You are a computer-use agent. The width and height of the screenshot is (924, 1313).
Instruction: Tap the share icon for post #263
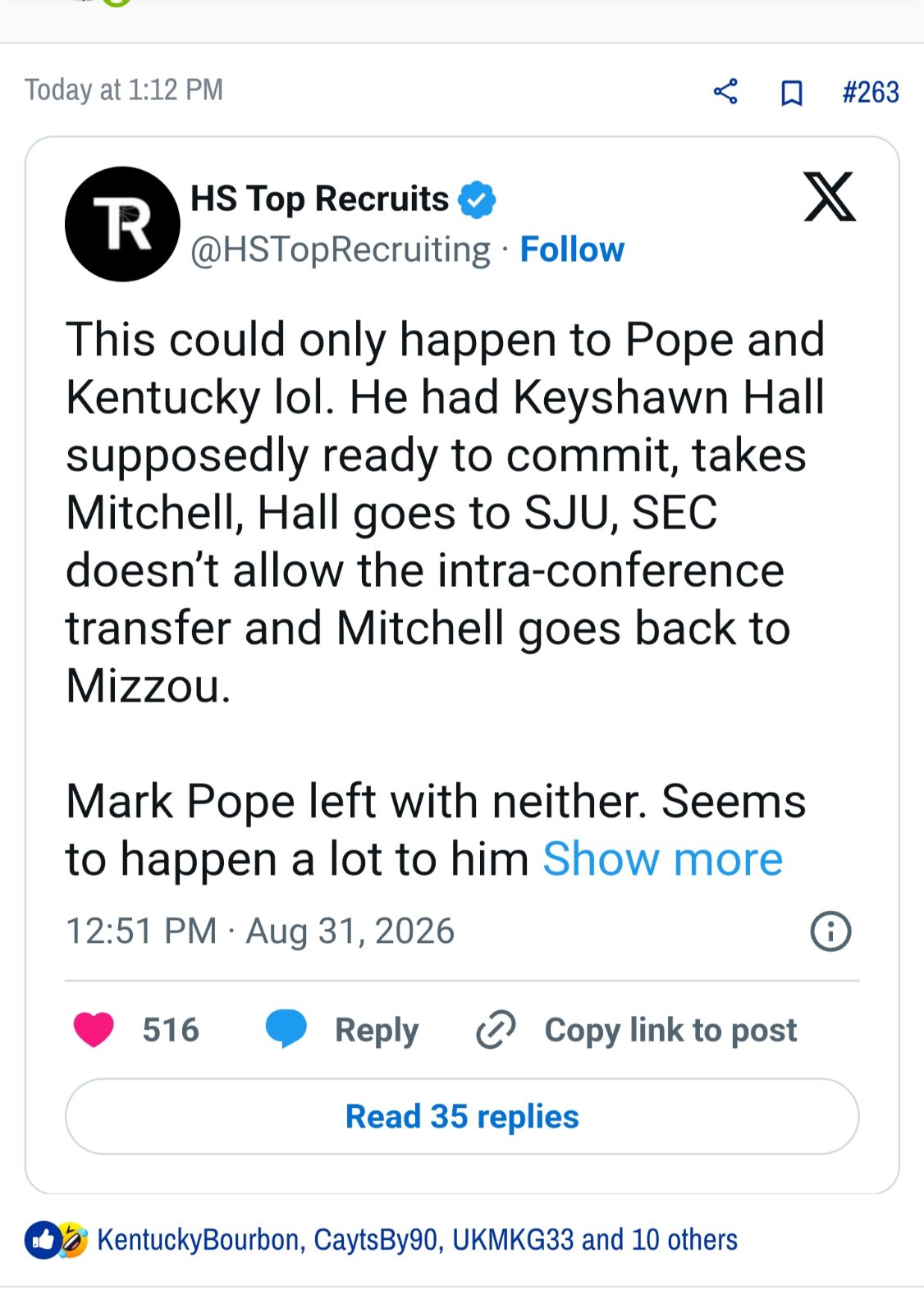[x=725, y=91]
